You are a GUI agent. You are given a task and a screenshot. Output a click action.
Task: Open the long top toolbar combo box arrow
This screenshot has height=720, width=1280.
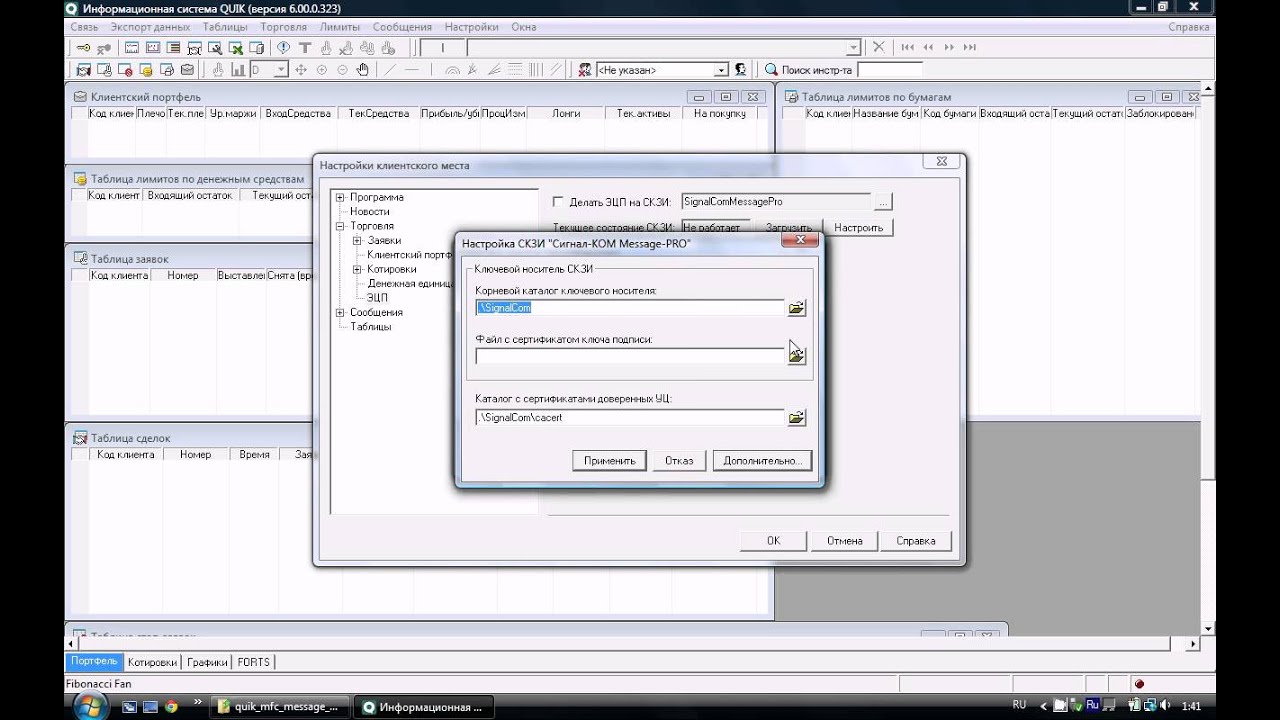[x=853, y=47]
